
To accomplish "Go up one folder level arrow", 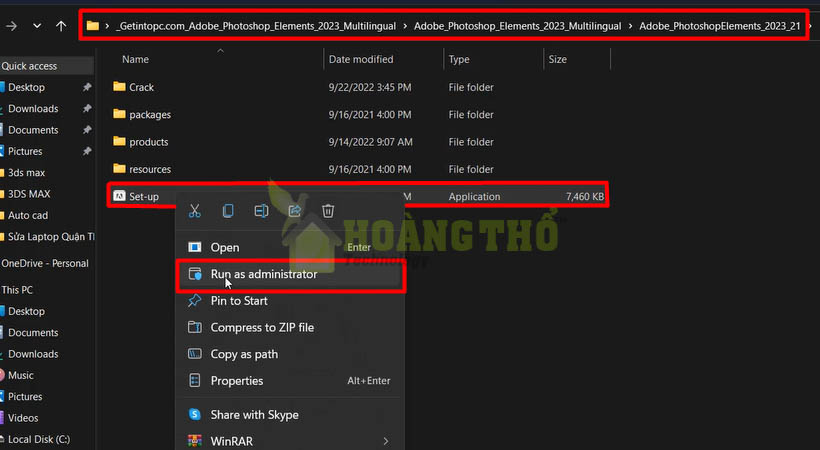I will [x=61, y=26].
